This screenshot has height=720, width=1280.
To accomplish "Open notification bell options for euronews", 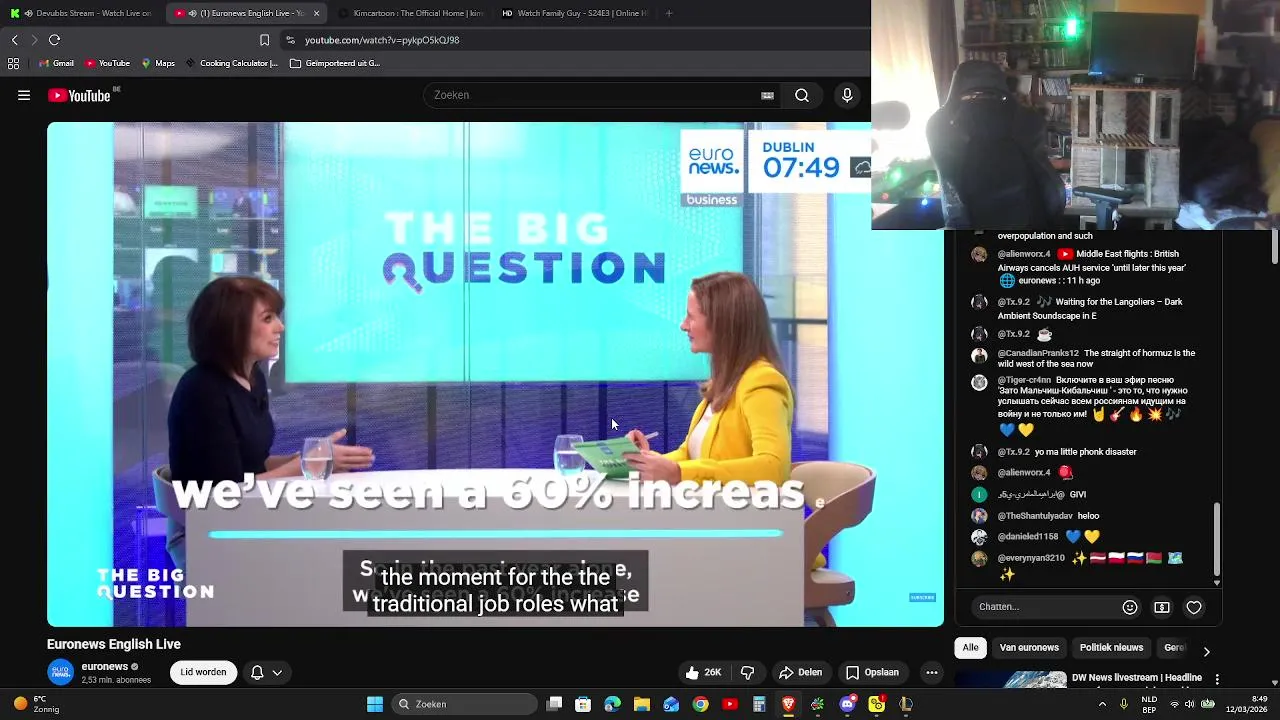I will point(266,673).
